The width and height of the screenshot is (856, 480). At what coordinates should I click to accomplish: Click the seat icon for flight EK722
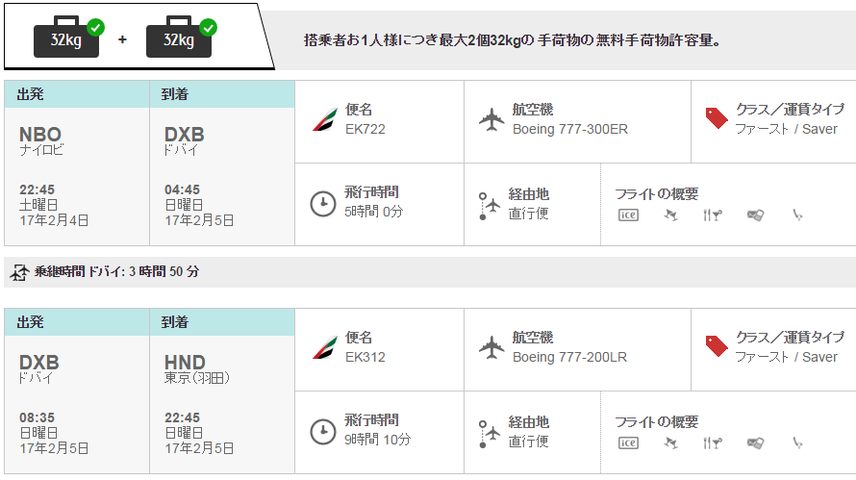[x=798, y=215]
